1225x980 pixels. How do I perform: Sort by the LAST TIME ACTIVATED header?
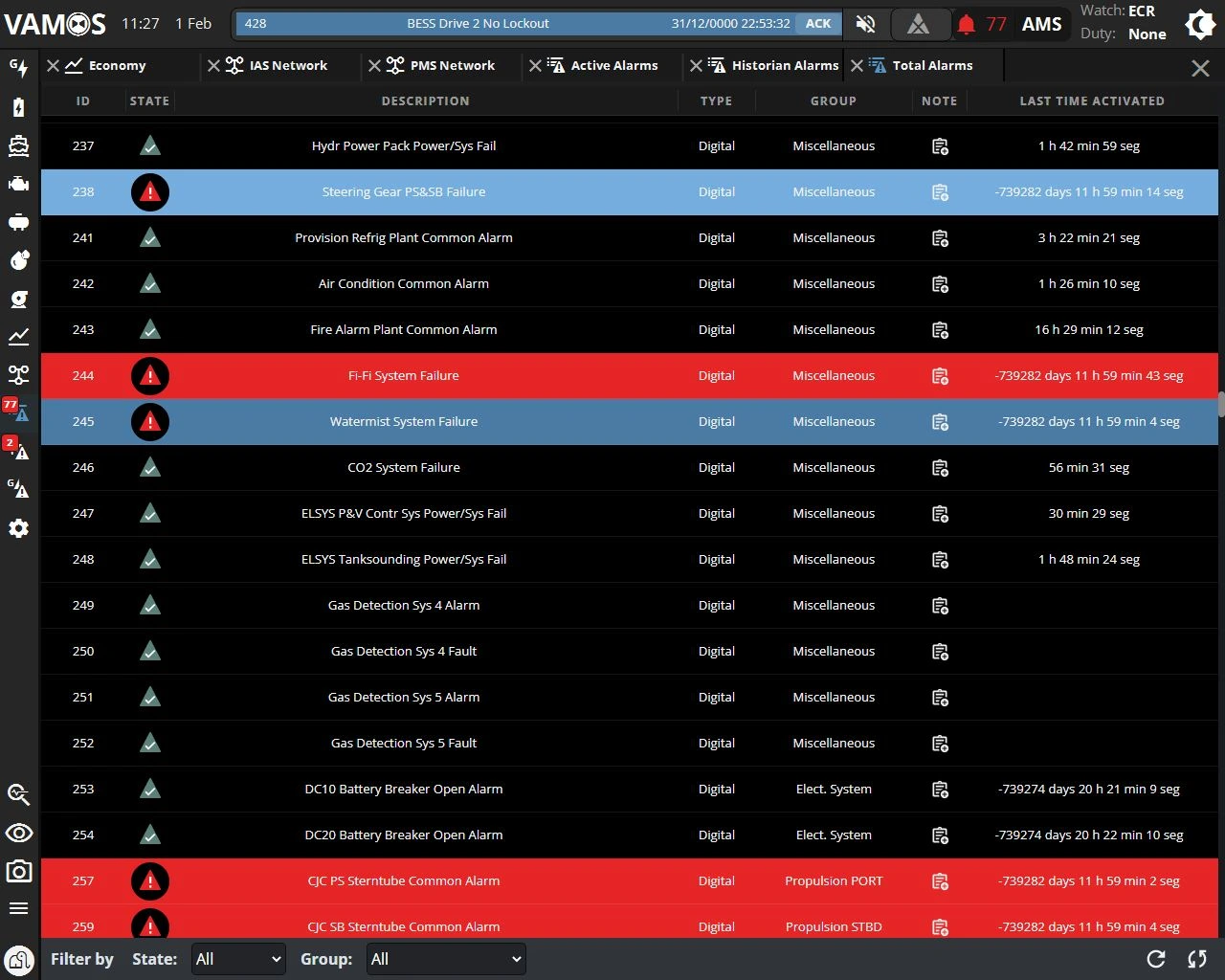pyautogui.click(x=1092, y=100)
